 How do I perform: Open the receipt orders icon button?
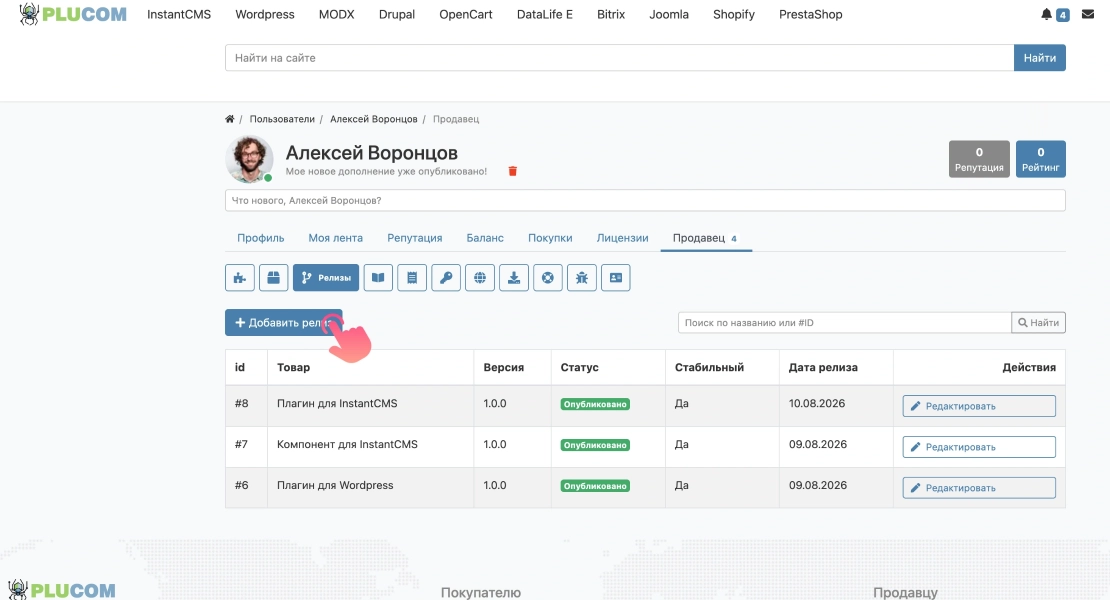[412, 278]
